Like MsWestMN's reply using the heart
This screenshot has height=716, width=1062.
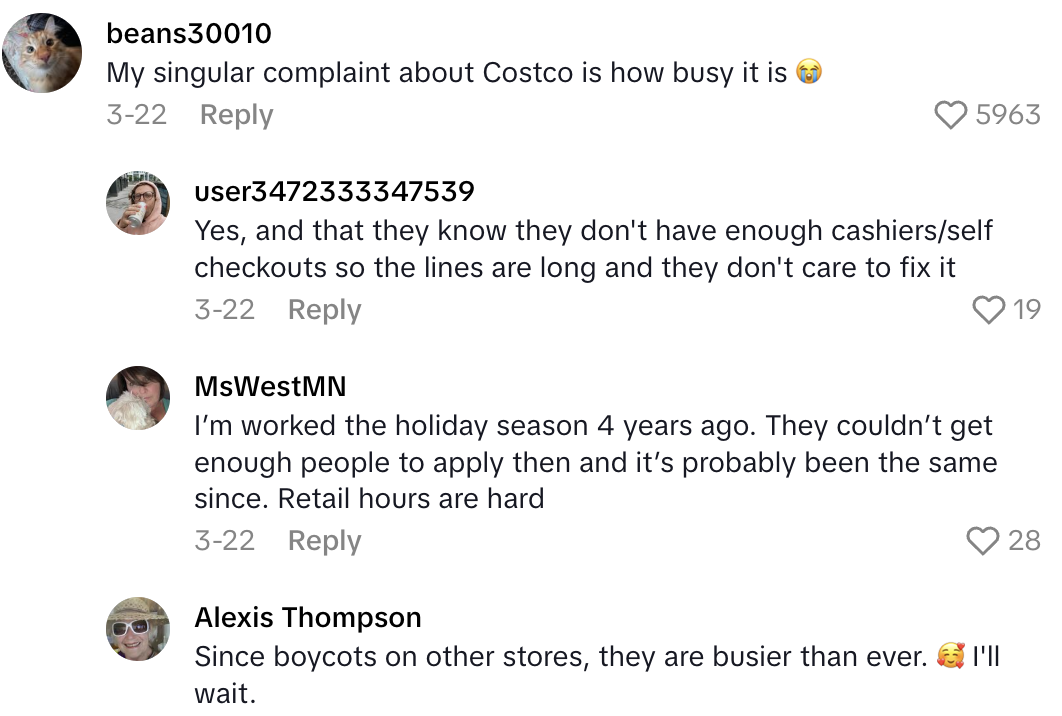point(984,541)
